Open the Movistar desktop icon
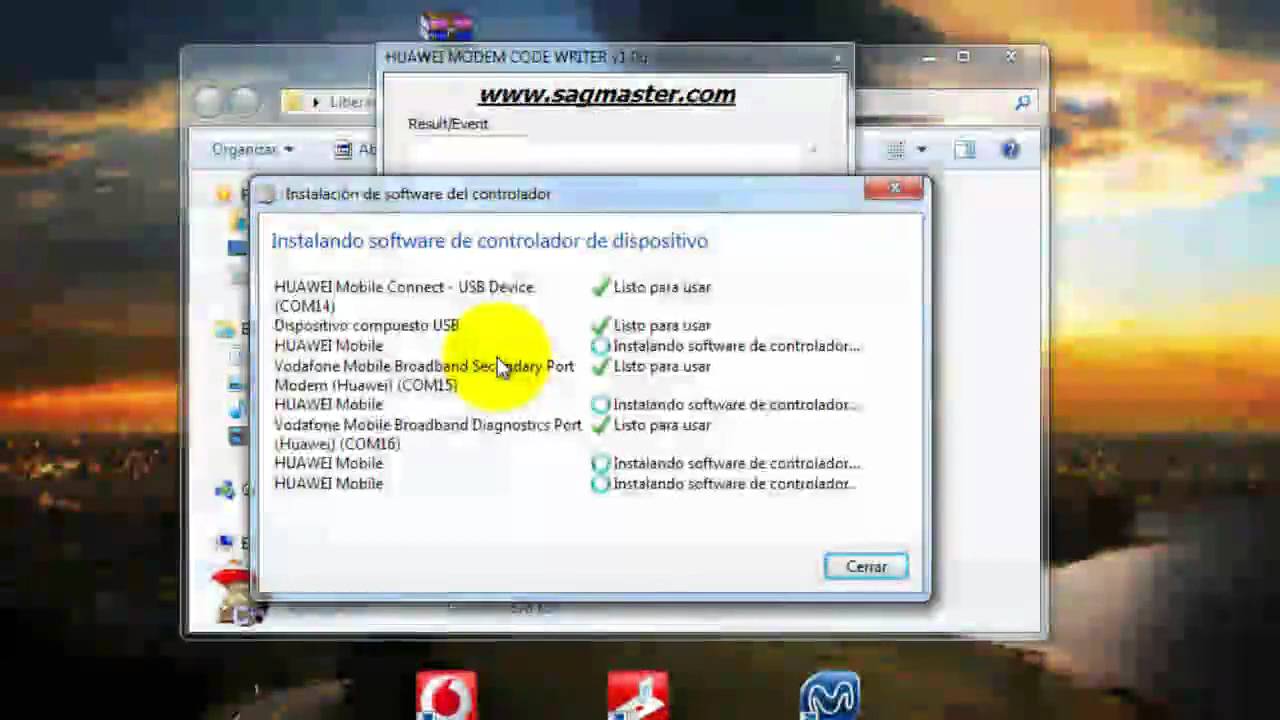 point(829,696)
